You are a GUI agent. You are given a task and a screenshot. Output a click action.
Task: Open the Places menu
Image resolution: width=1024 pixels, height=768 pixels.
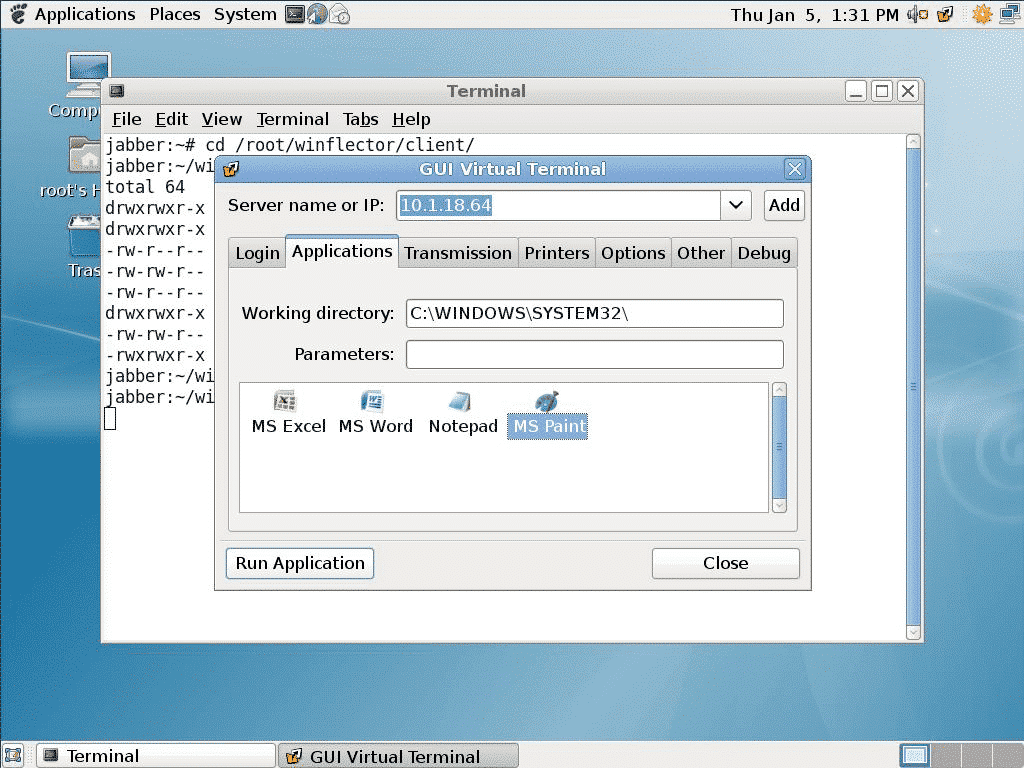click(175, 14)
